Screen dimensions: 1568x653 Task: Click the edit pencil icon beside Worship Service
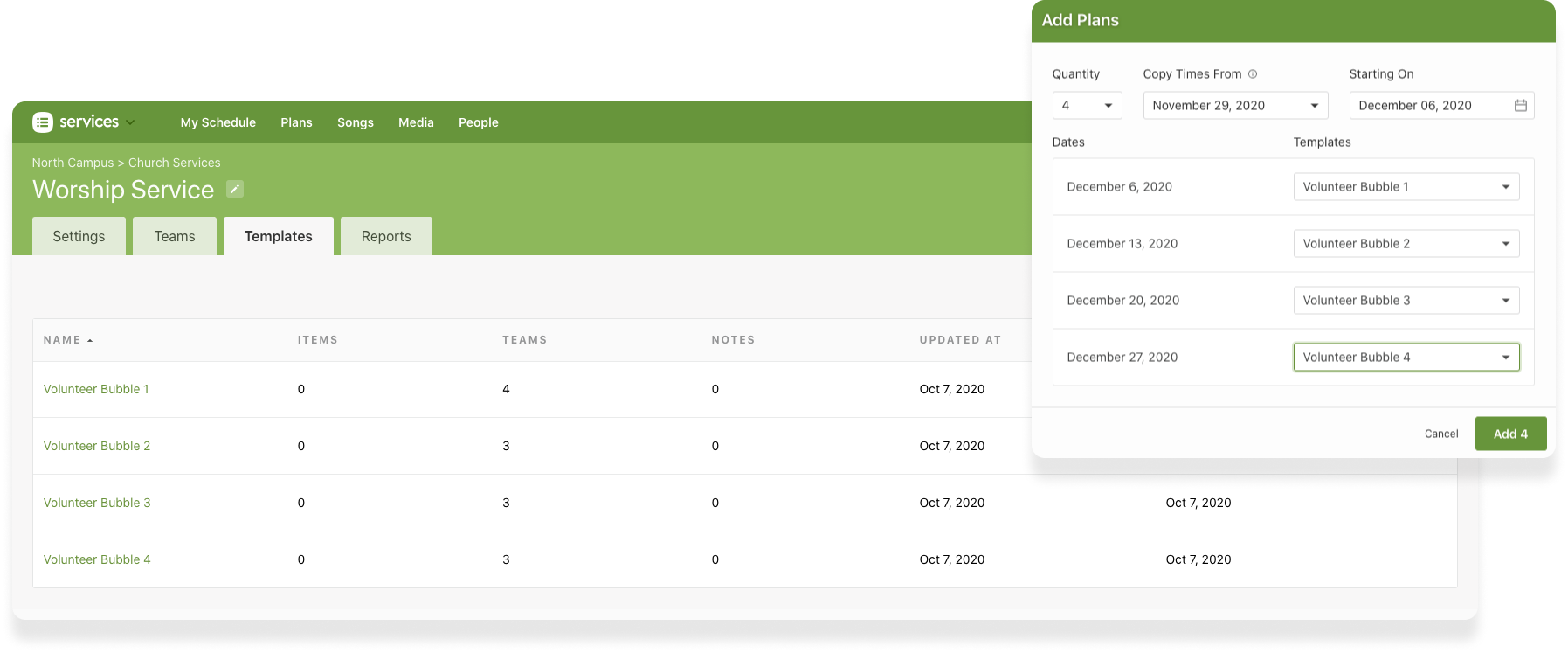click(235, 189)
